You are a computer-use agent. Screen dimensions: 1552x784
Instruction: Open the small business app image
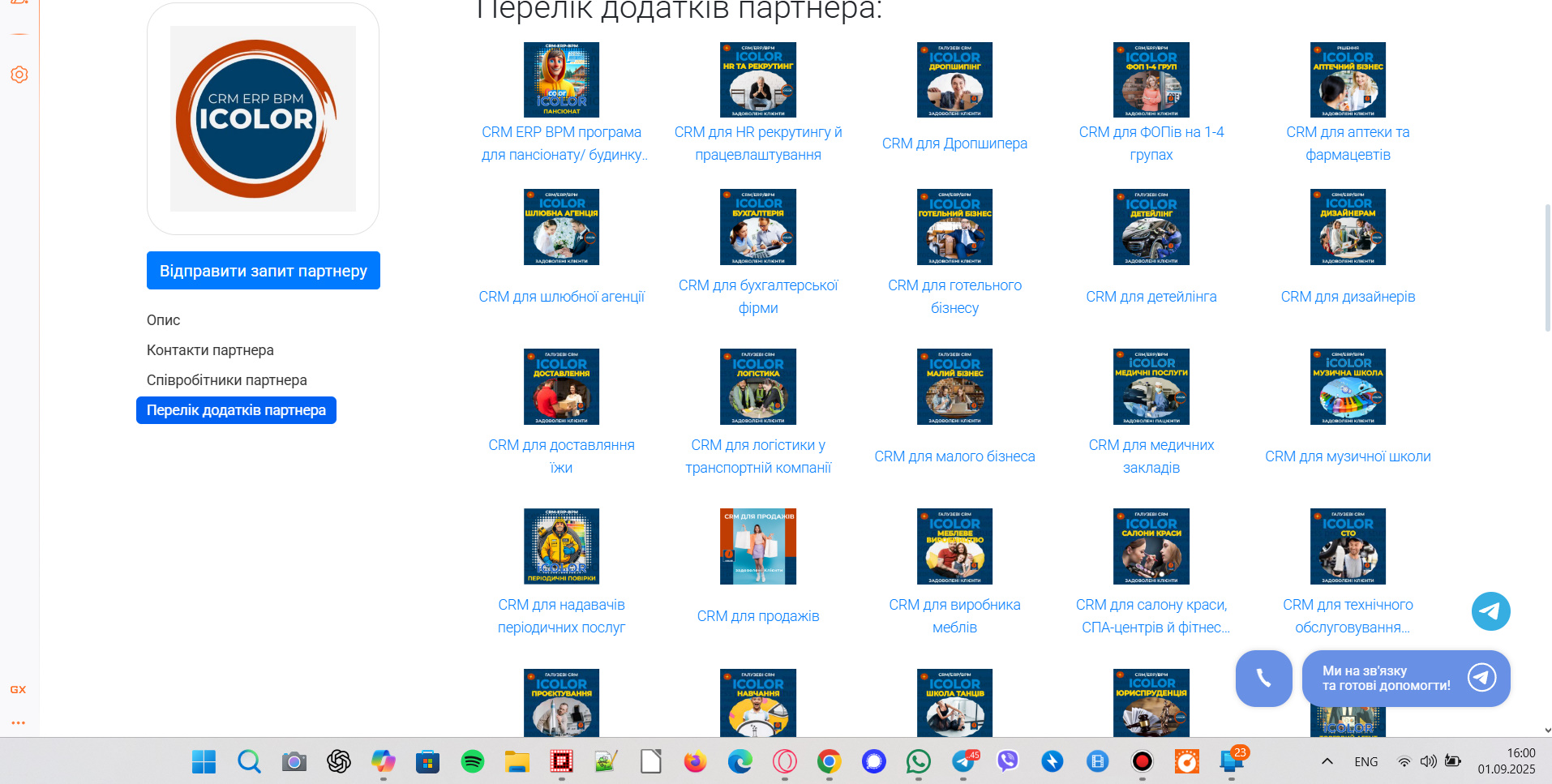954,387
